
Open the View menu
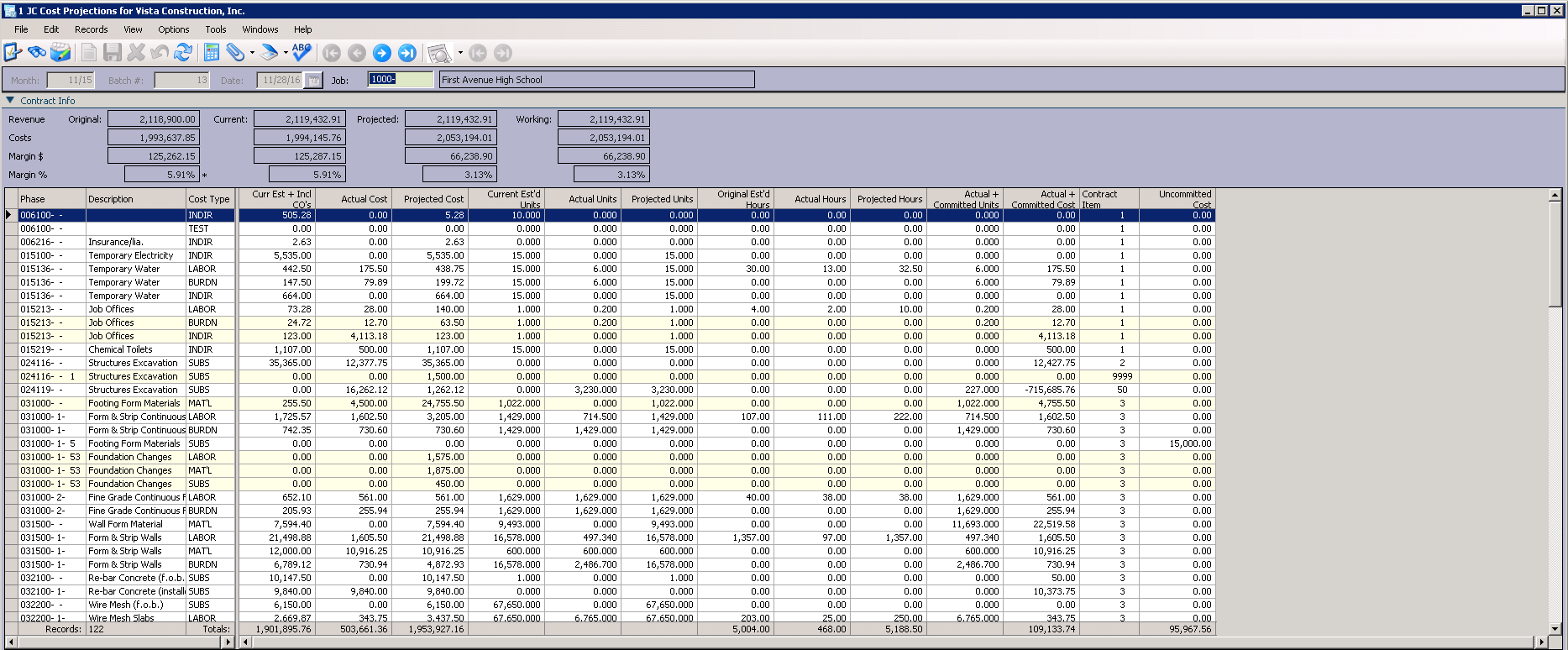133,29
